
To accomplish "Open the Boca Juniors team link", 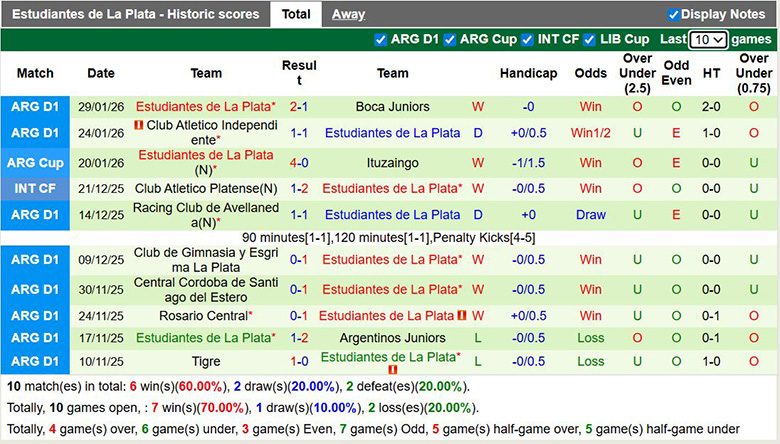I will (x=392, y=107).
